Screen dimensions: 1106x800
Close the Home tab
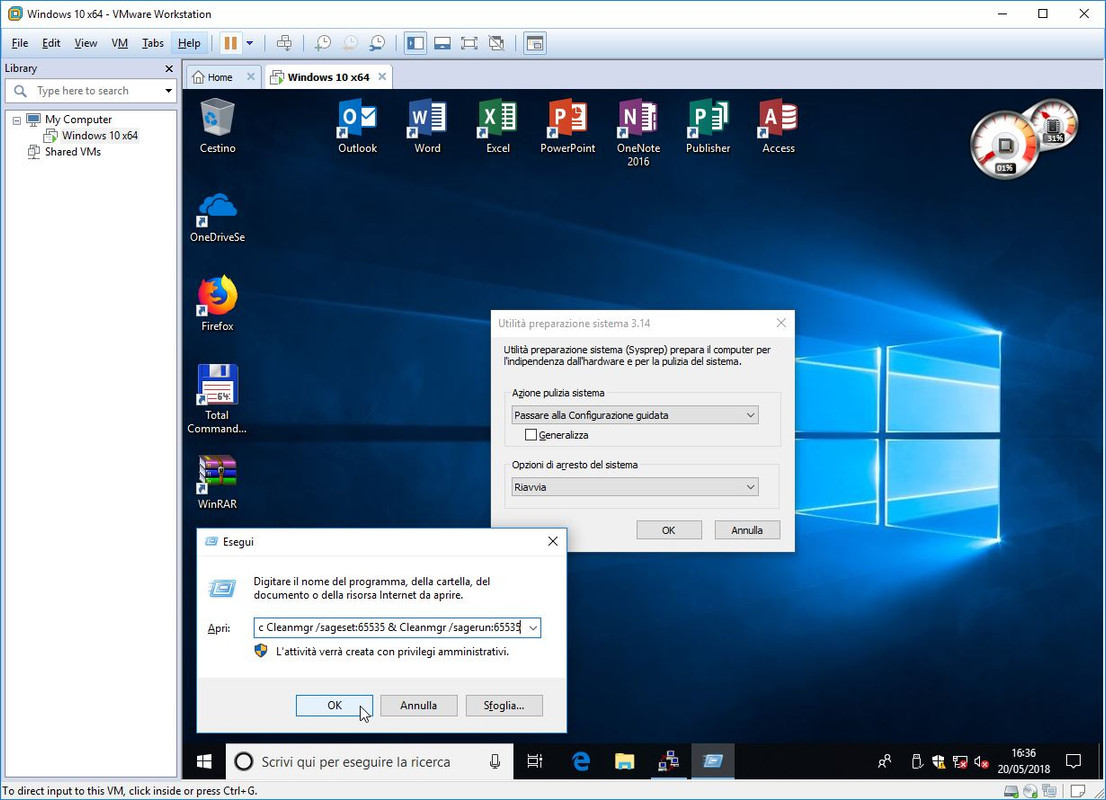[250, 76]
